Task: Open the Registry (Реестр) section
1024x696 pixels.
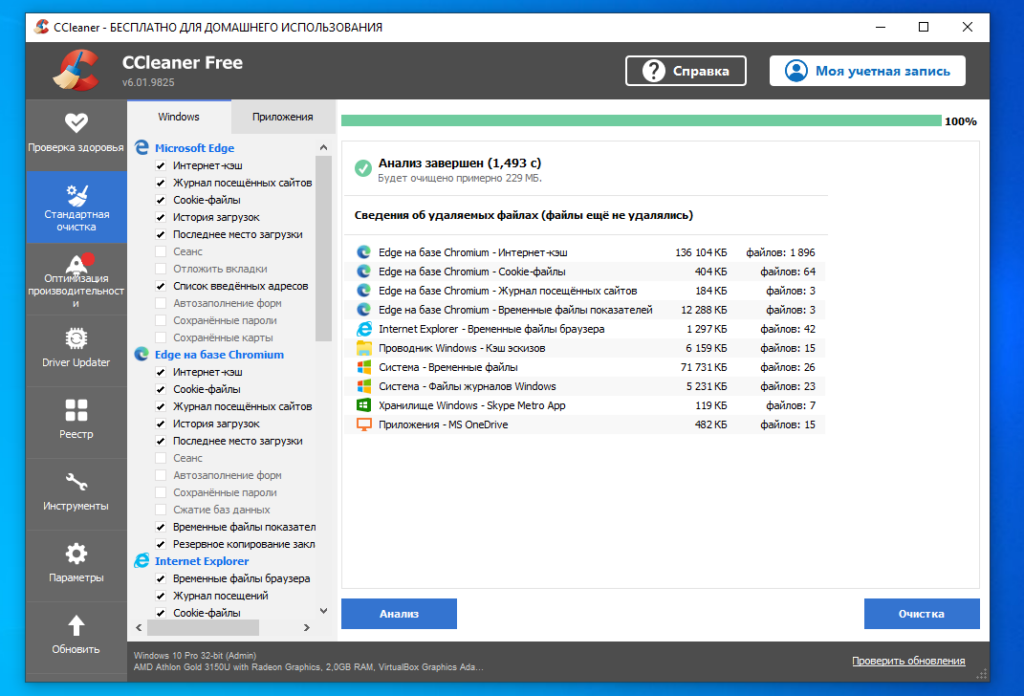Action: (76, 422)
